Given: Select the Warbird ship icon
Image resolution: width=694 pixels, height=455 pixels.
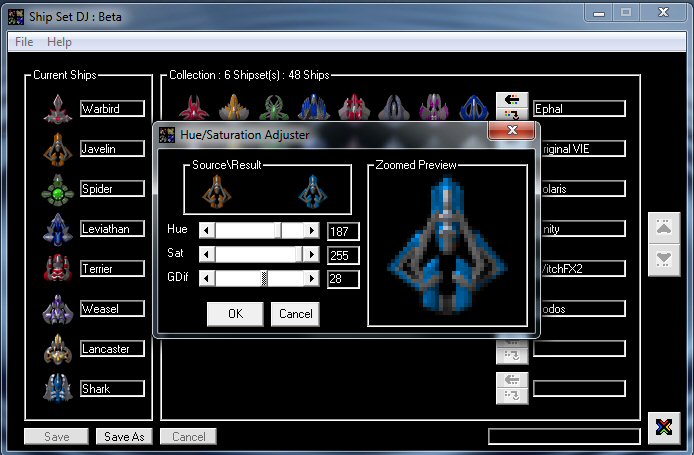Looking at the screenshot, I should [x=58, y=108].
